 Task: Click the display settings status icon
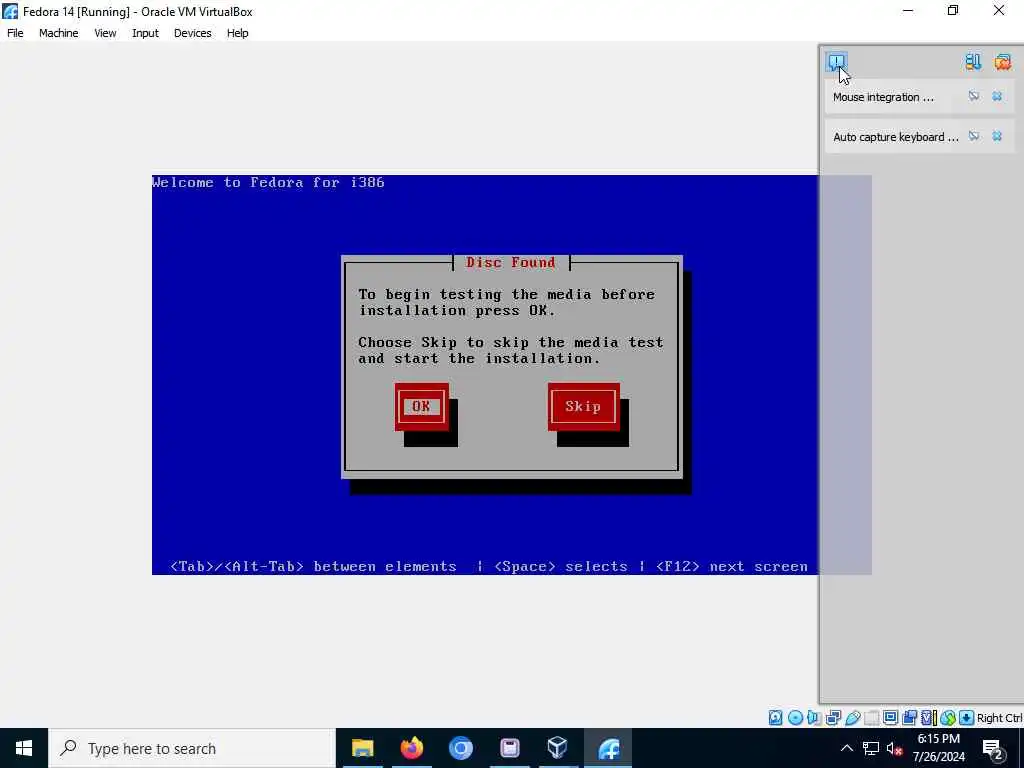[890, 718]
